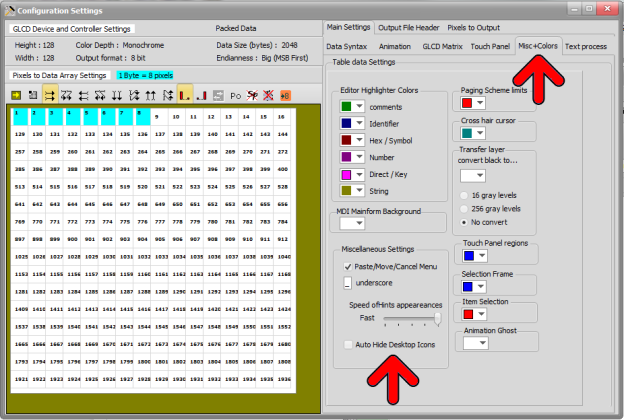Click the blue Selection Frame color swatch
The width and height of the screenshot is (624, 420).
click(468, 286)
